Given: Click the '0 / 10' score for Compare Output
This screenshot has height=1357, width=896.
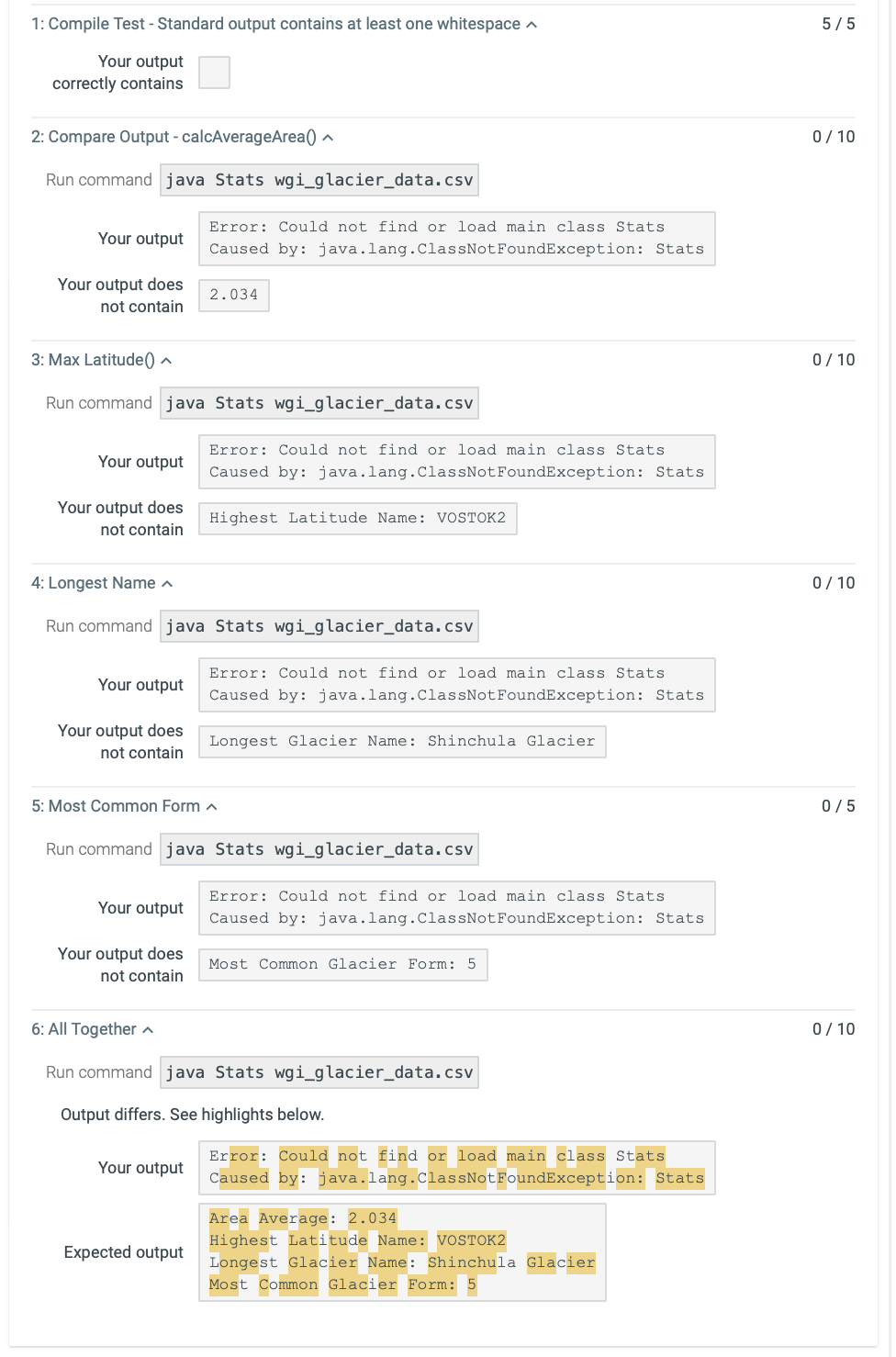Looking at the screenshot, I should pyautogui.click(x=834, y=137).
